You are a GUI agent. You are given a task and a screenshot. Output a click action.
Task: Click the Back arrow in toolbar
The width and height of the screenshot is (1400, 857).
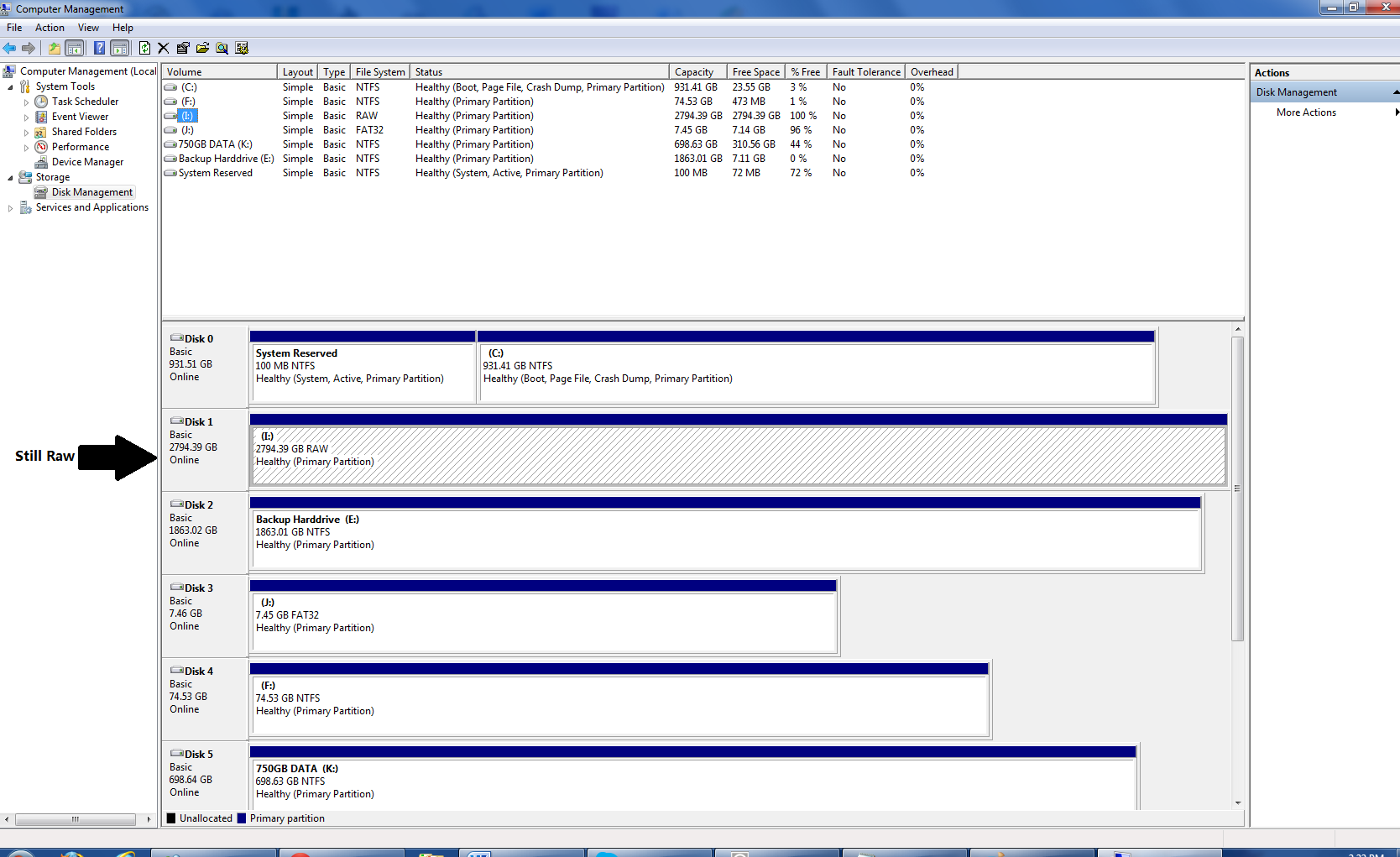(9, 48)
